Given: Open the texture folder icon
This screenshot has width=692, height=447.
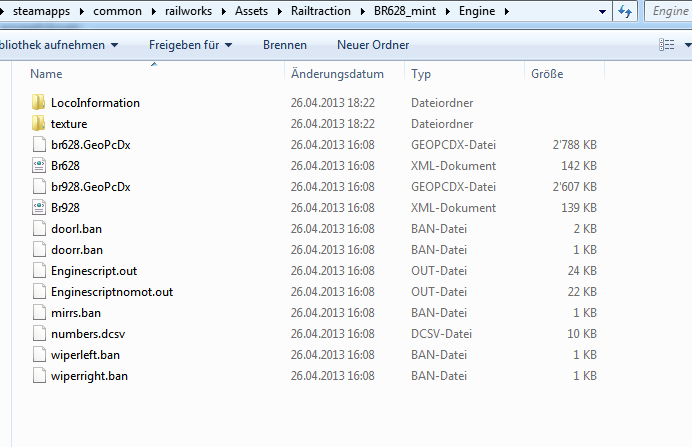Looking at the screenshot, I should pos(38,124).
